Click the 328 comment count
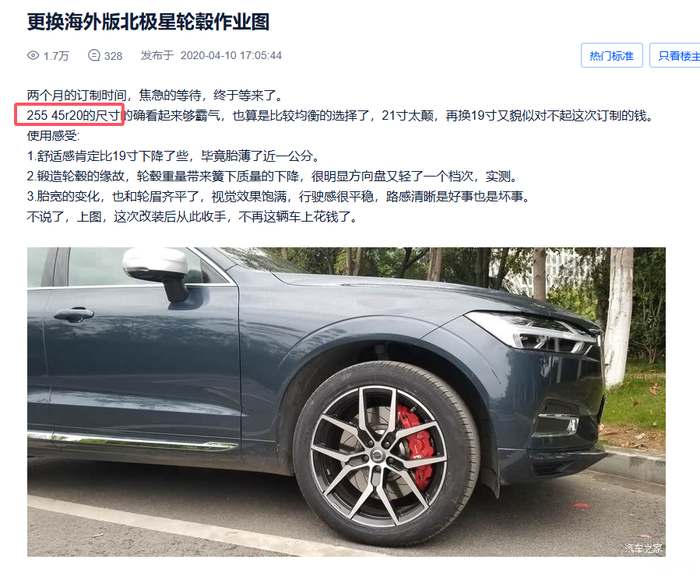This screenshot has height=577, width=700. (x=113, y=56)
